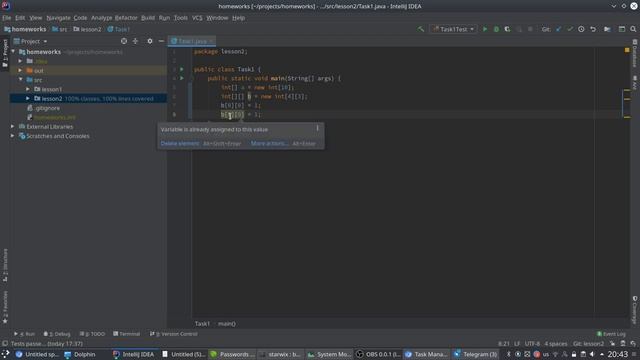Viewport: 640px width, 360px height.
Task: Open the Event Log
Action: [611, 334]
